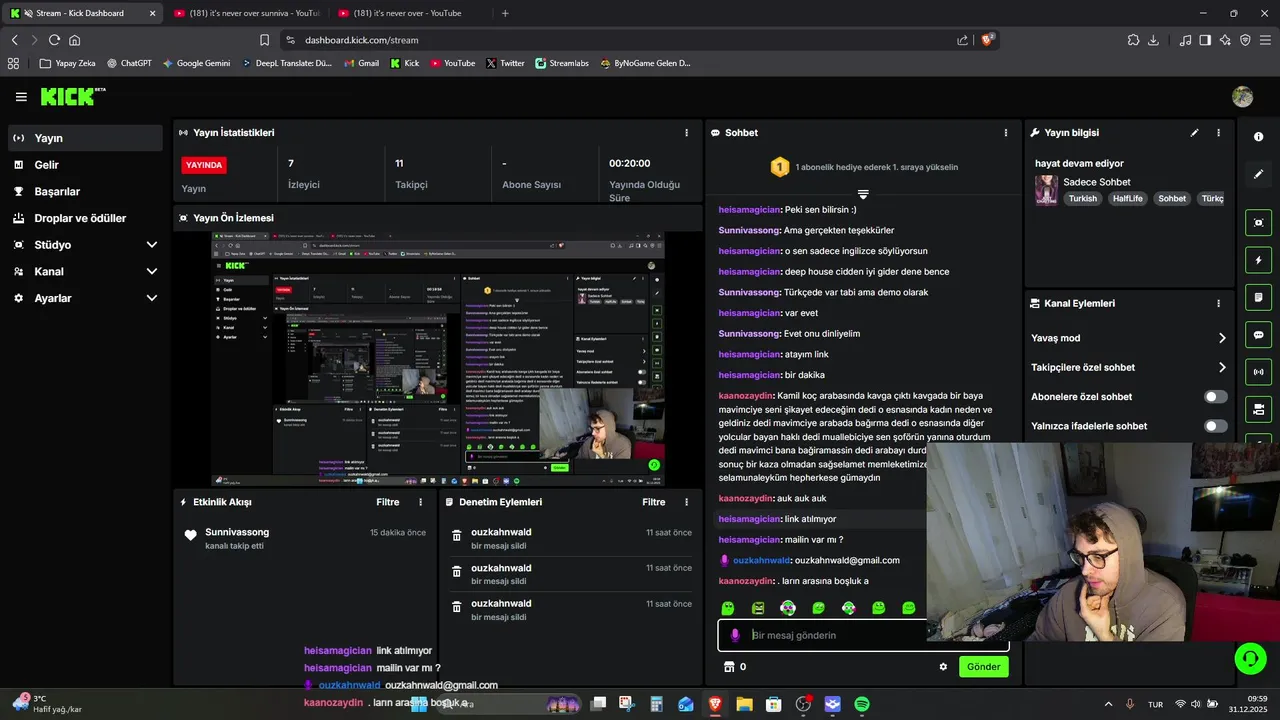
Task: Open Başarılar in sidebar
Action: point(85,191)
